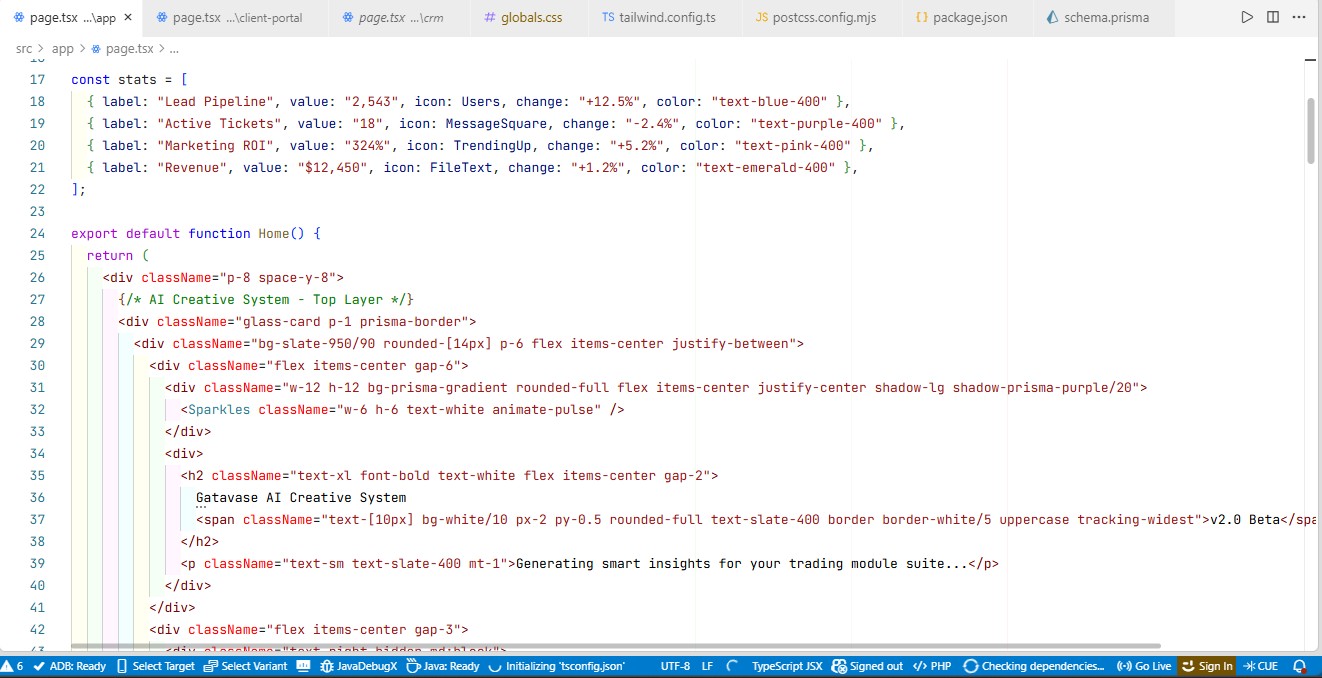1322x678 pixels.
Task: Change the LF line ending setting
Action: click(x=708, y=665)
